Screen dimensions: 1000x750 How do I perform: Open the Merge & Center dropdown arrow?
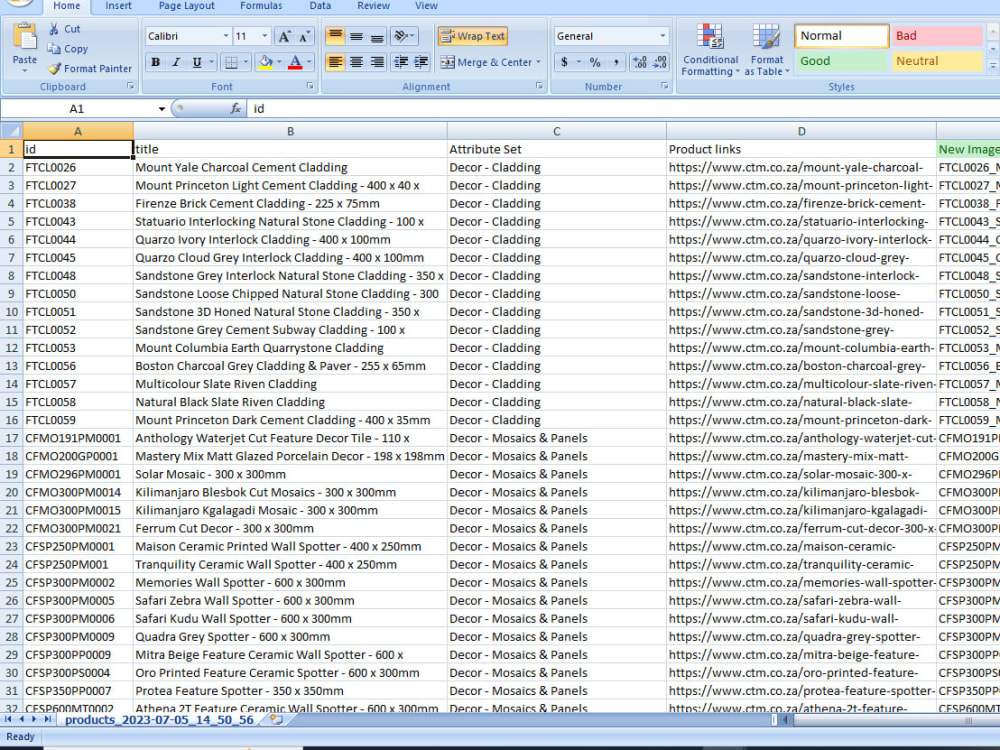[538, 62]
